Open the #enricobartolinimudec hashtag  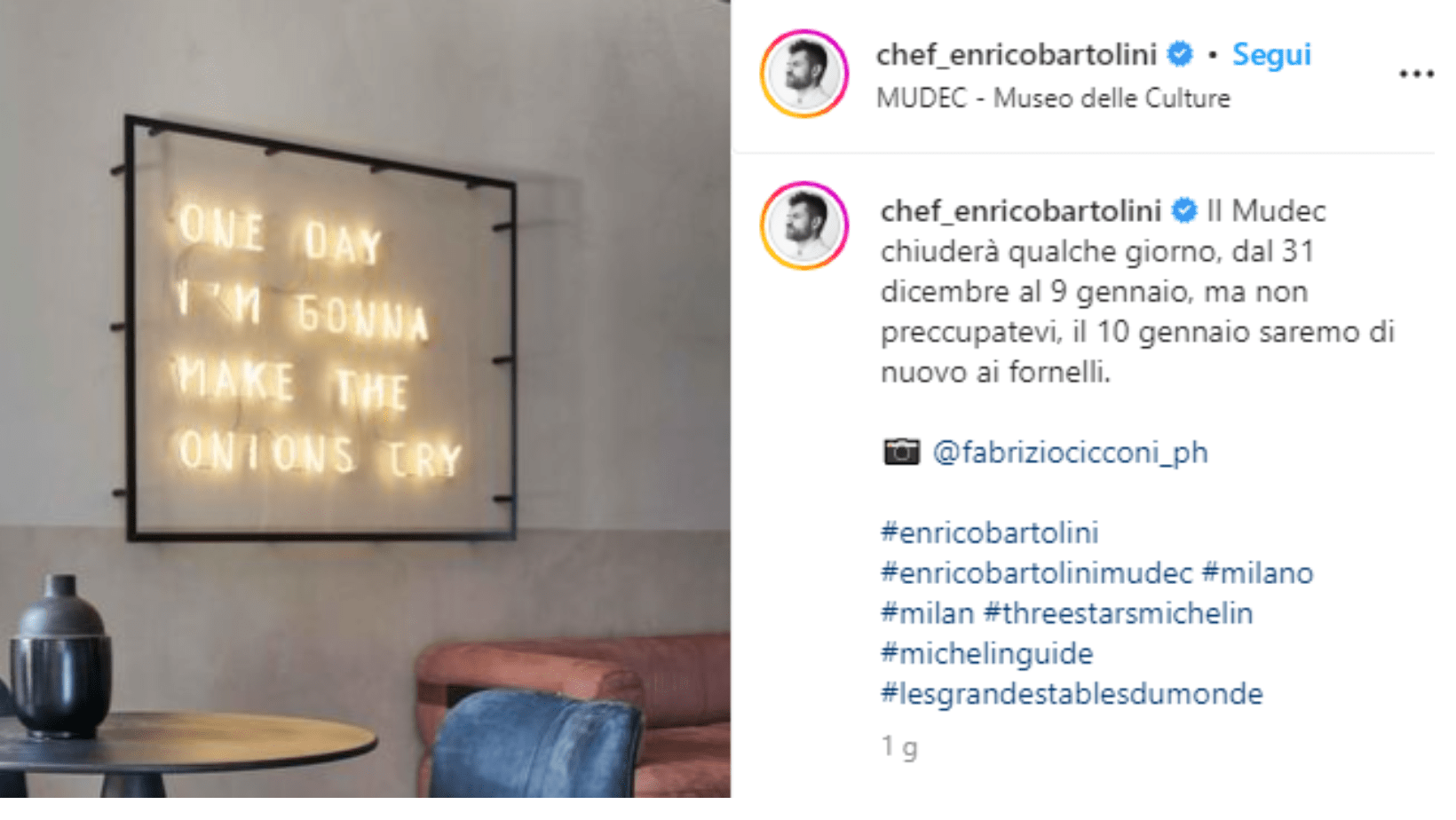tap(1037, 573)
